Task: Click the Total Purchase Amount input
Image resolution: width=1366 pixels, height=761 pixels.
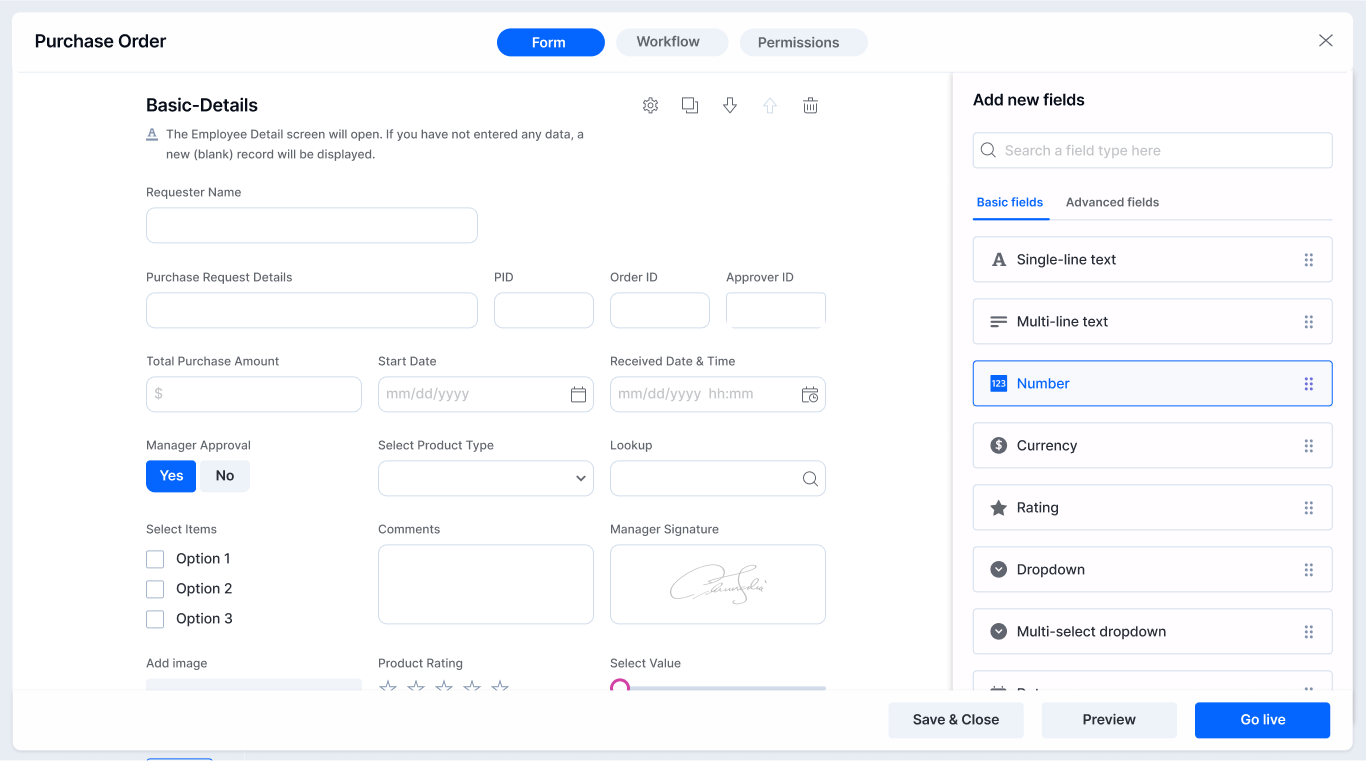Action: [x=254, y=394]
